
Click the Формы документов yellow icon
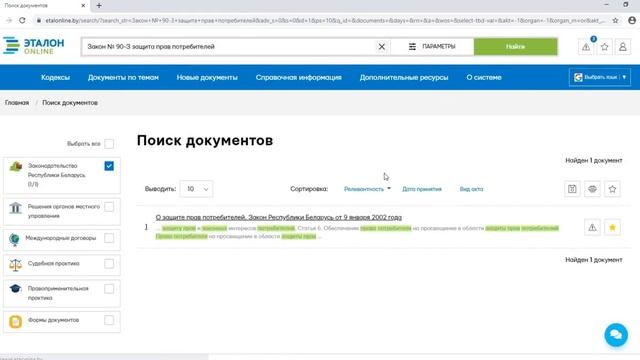[16, 322]
